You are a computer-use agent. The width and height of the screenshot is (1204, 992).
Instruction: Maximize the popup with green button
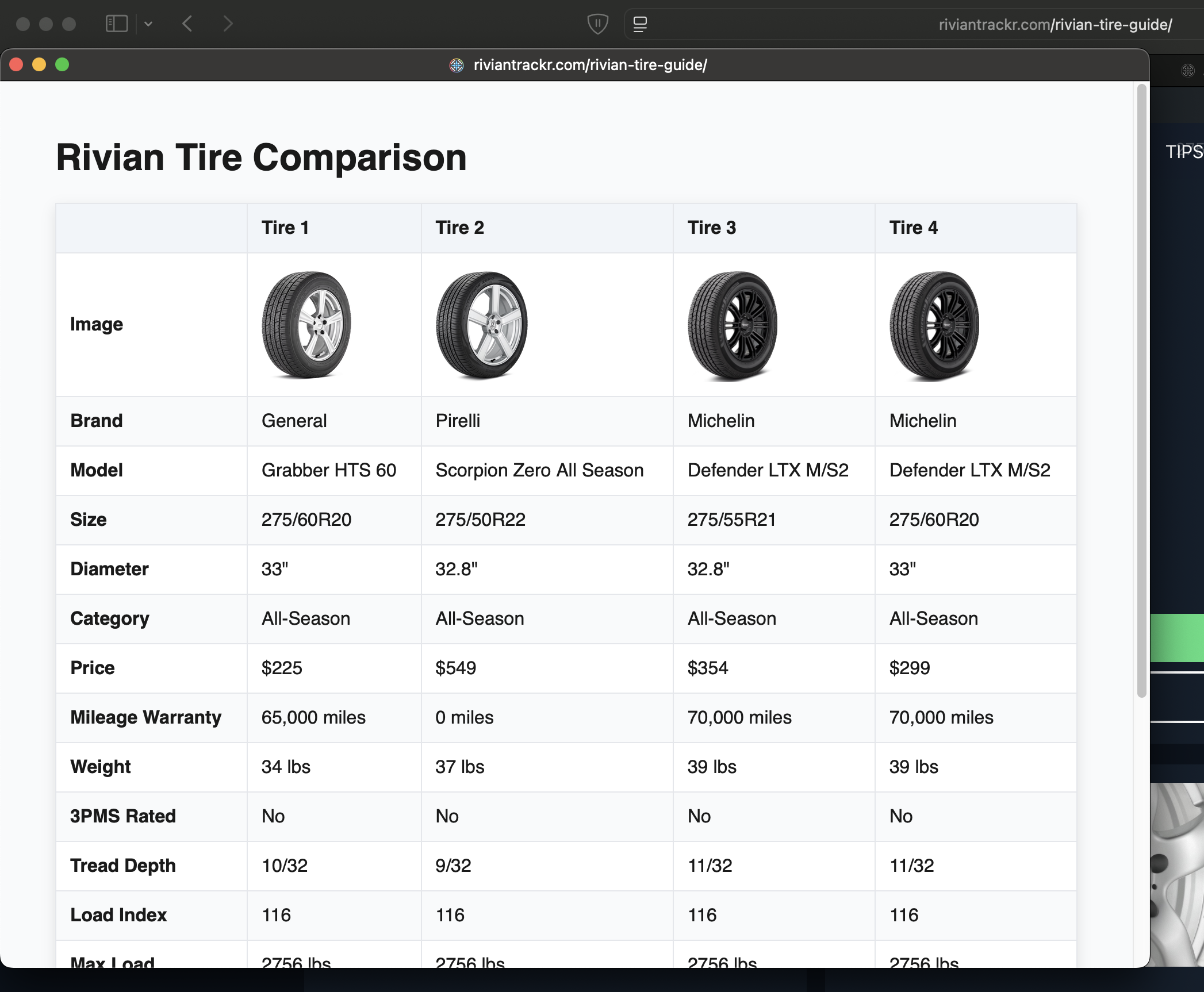point(62,64)
